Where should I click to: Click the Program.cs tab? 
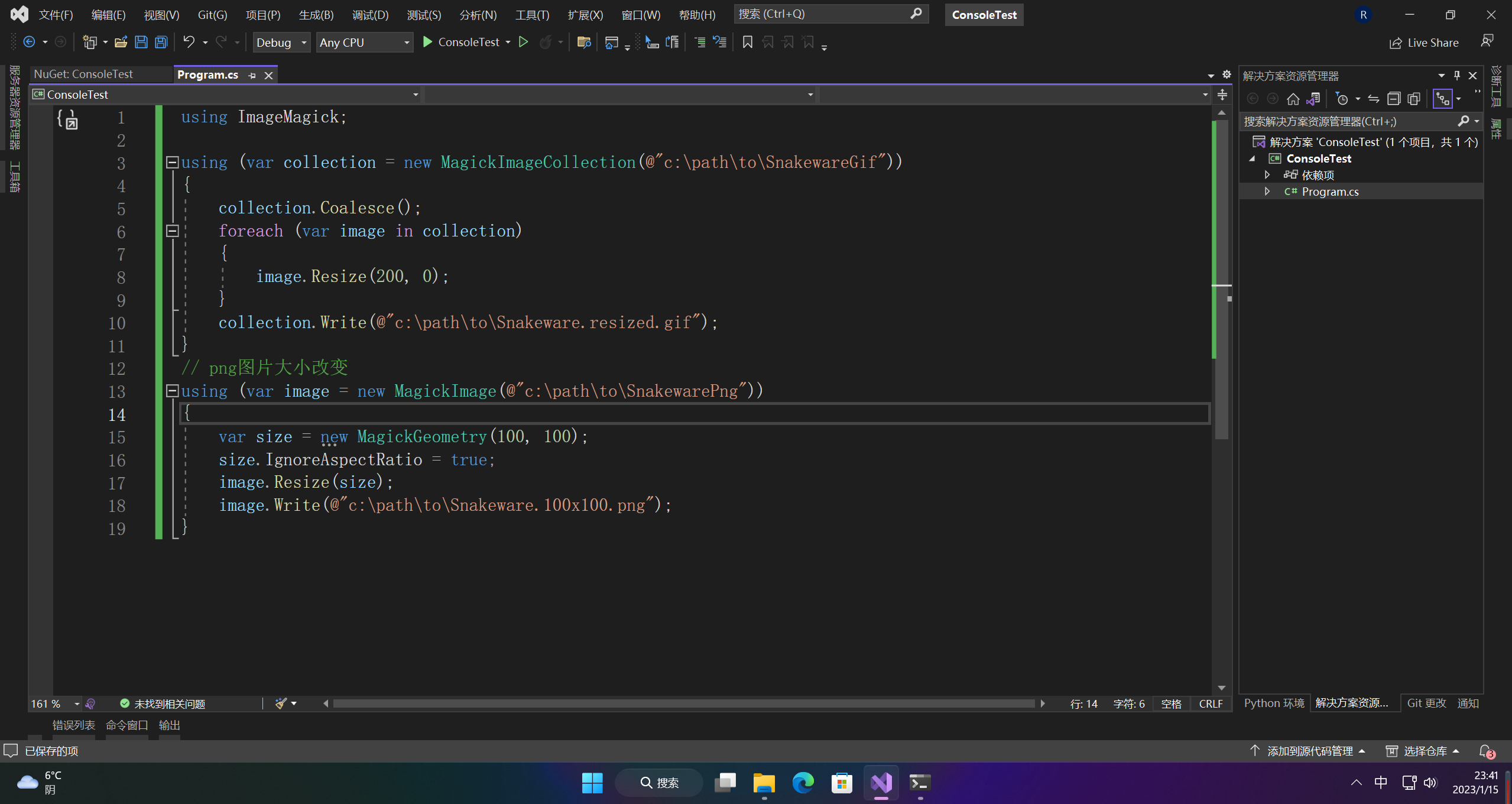click(211, 74)
